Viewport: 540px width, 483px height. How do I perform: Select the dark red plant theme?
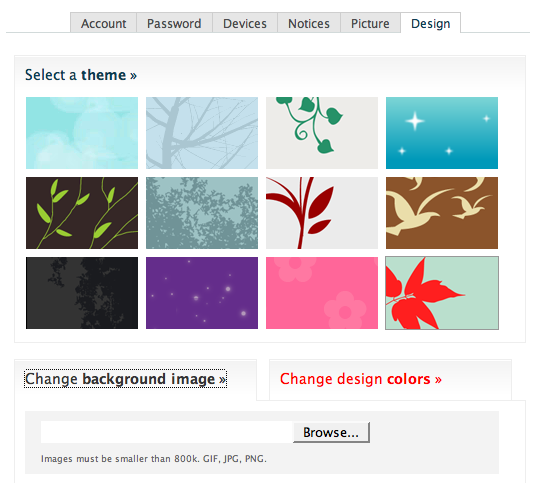(x=322, y=213)
